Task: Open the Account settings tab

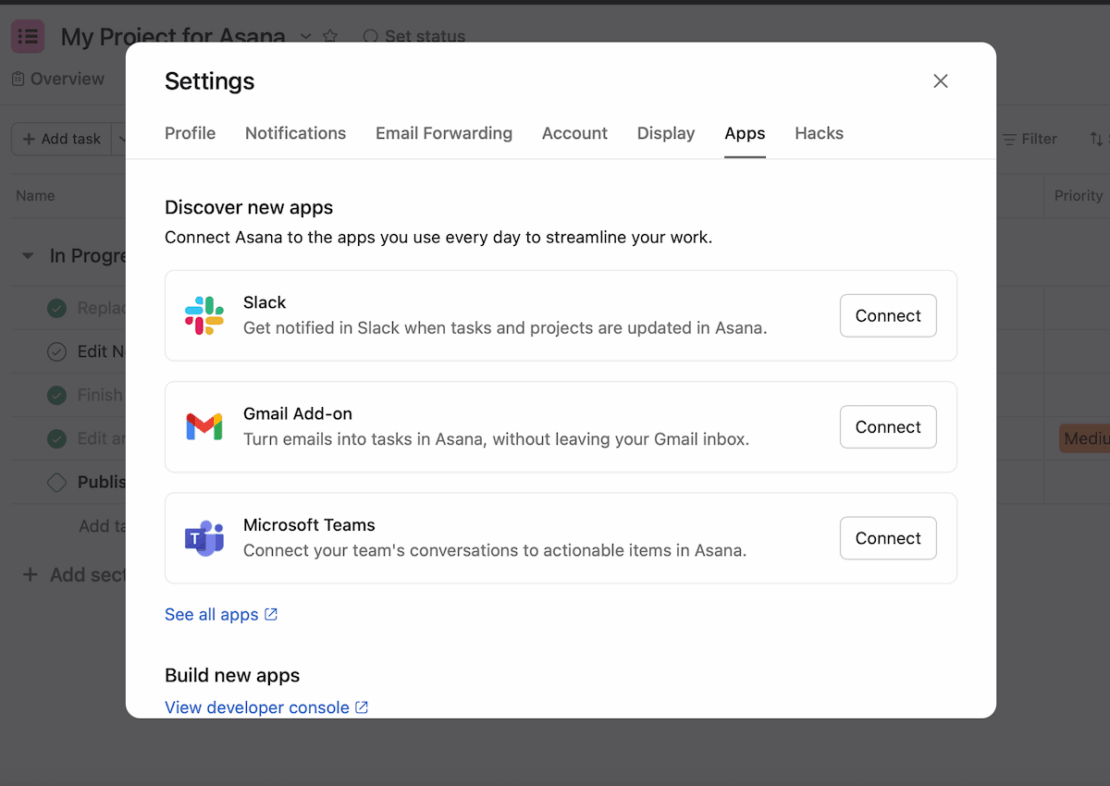Action: coord(574,133)
